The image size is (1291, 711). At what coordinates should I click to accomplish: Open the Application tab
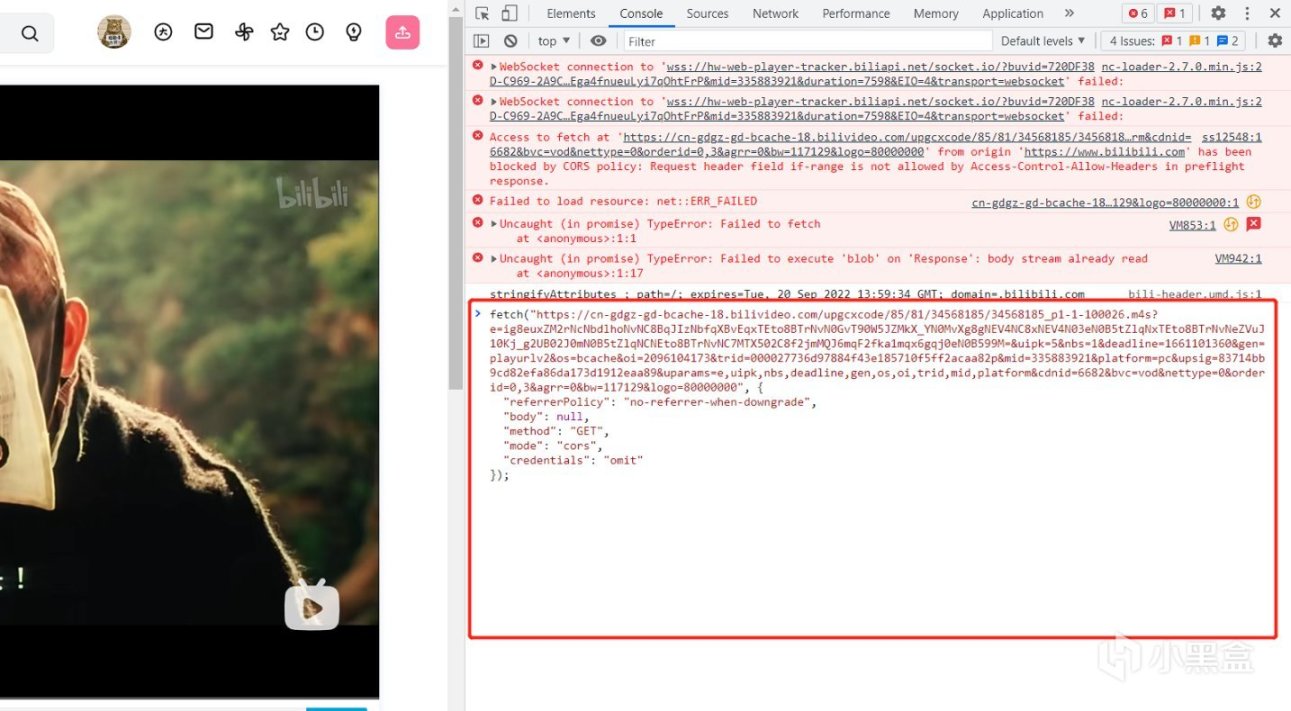pos(1012,14)
